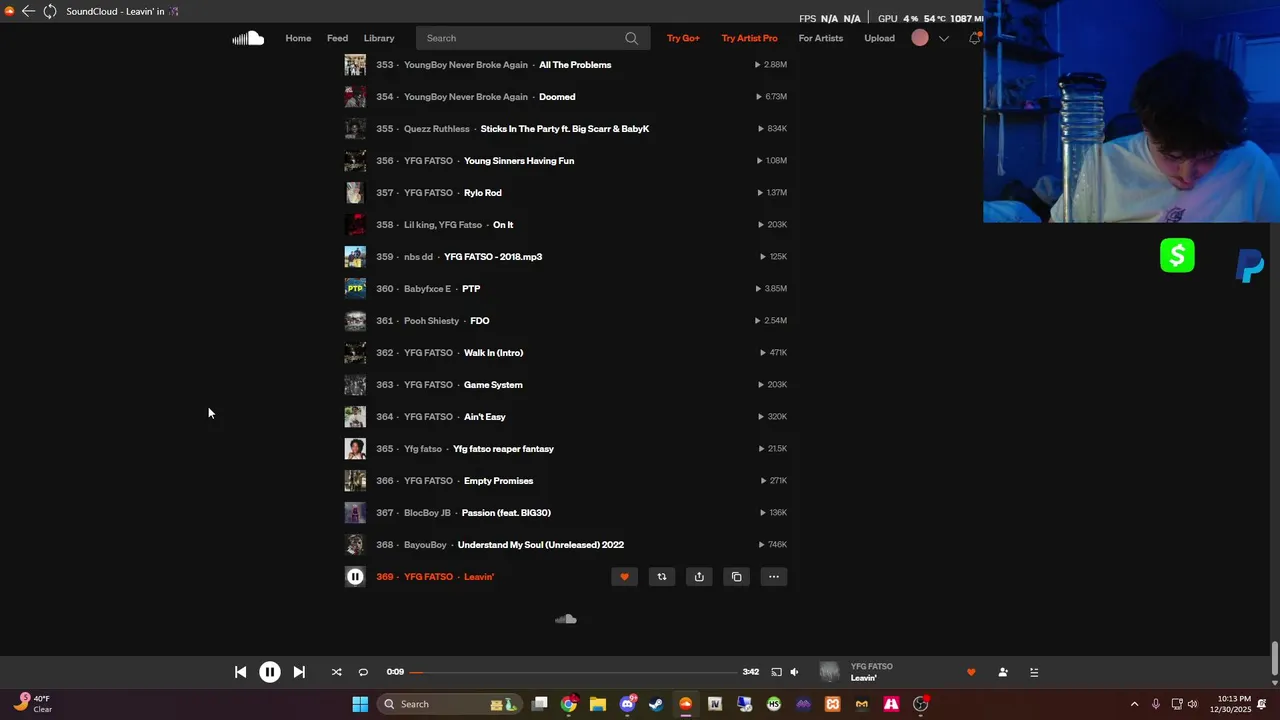Screen dimensions: 1280x720
Task: Click the cast to device icon
Action: coord(776,672)
